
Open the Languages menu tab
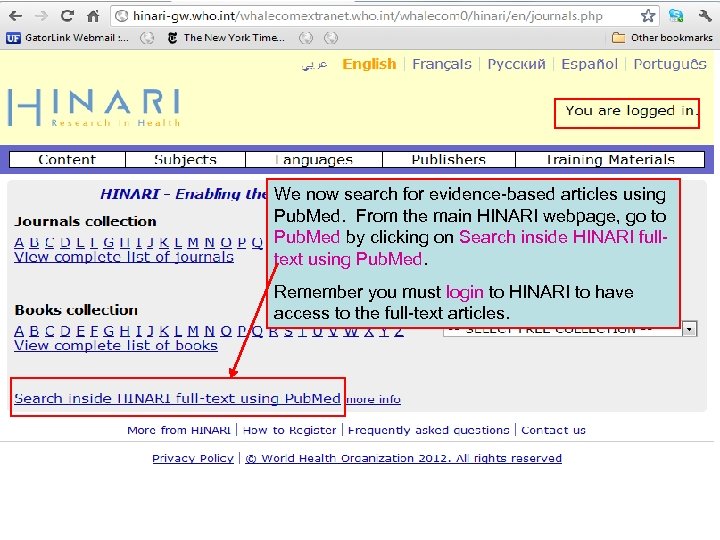click(x=314, y=159)
